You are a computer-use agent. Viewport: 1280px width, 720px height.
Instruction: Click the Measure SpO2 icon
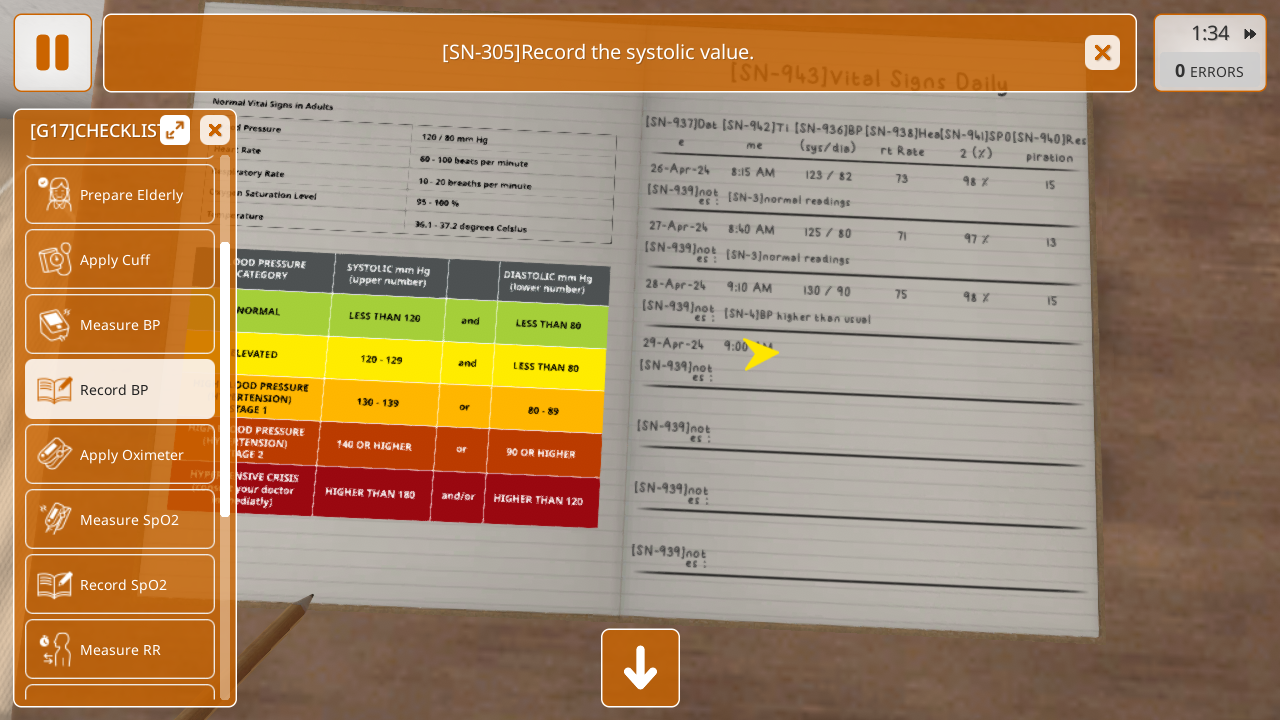(55, 520)
